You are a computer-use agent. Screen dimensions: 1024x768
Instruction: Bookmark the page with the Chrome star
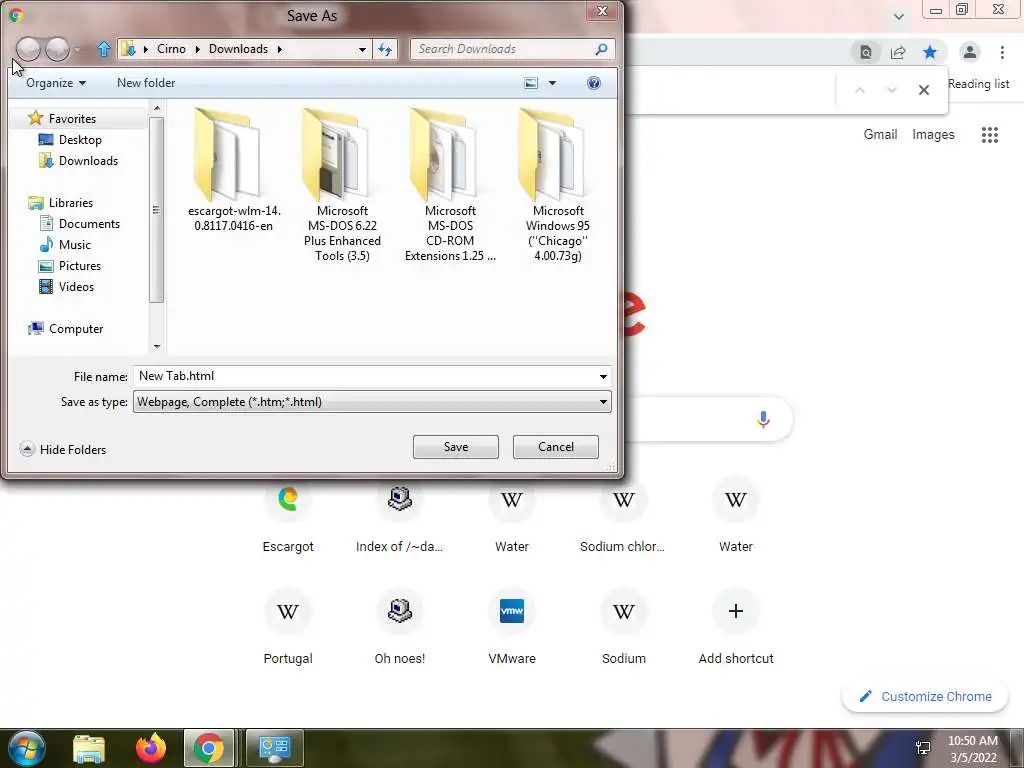pos(930,52)
